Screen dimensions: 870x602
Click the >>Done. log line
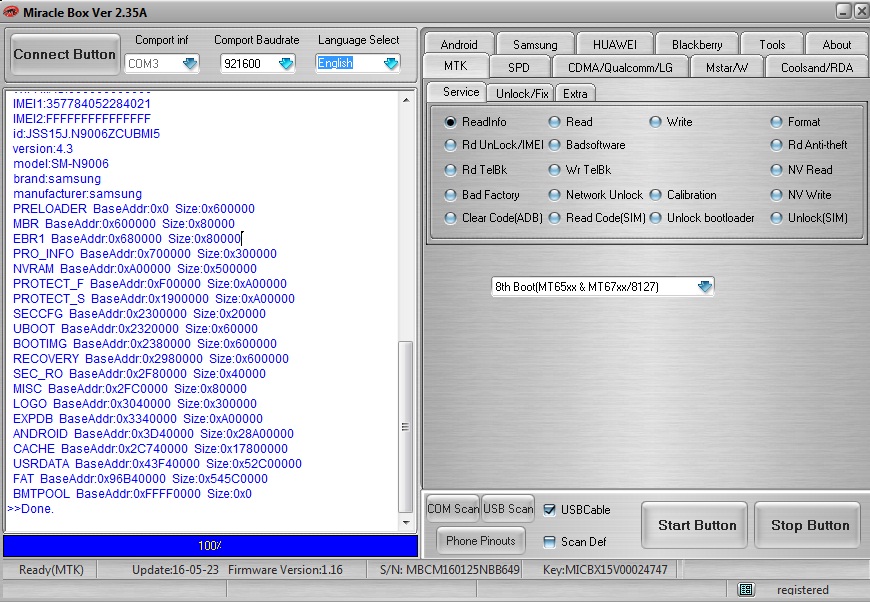31,509
